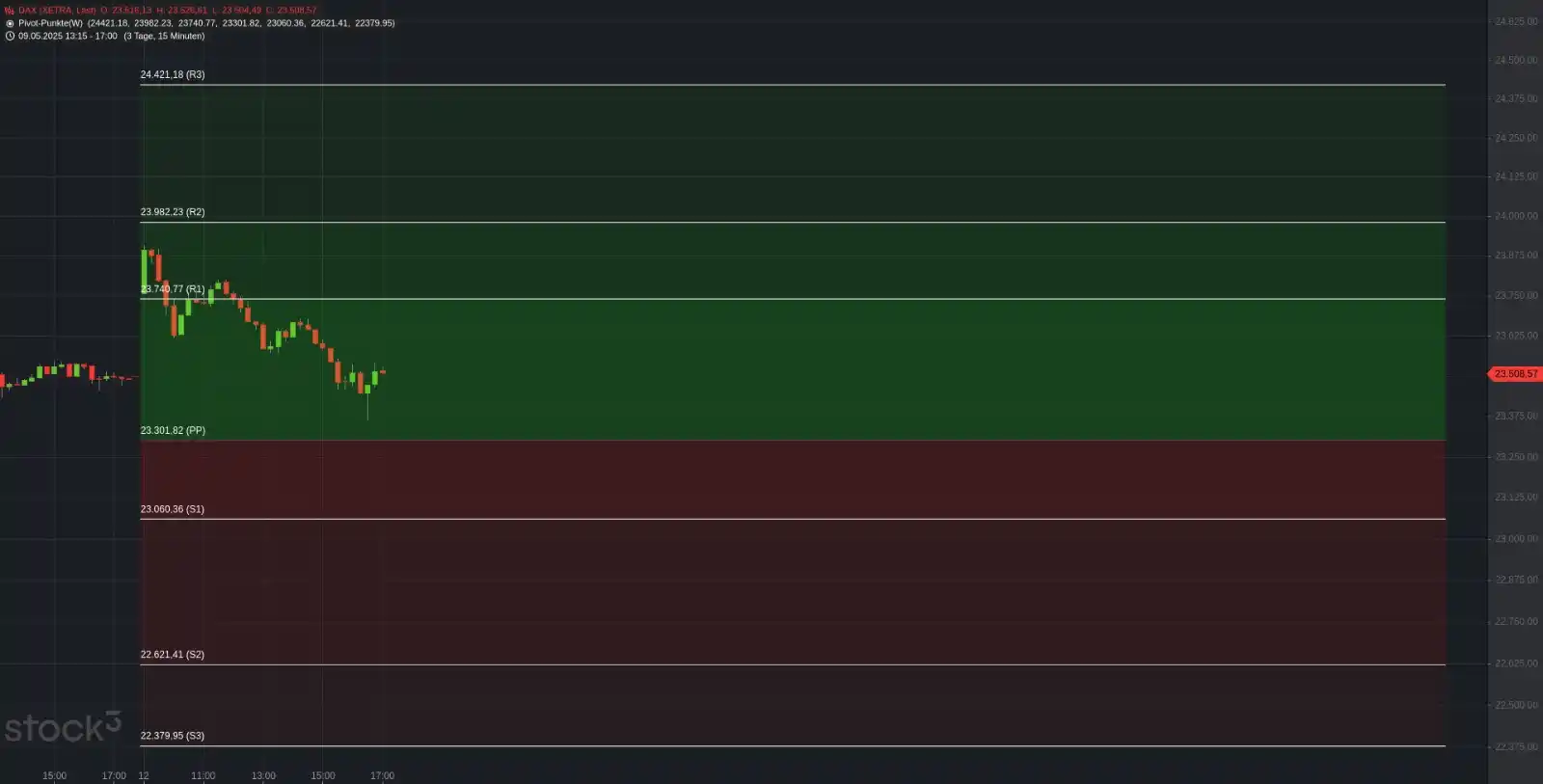
Task: Click the Pivot-Punkte indicator circle icon
Action: coord(10,23)
